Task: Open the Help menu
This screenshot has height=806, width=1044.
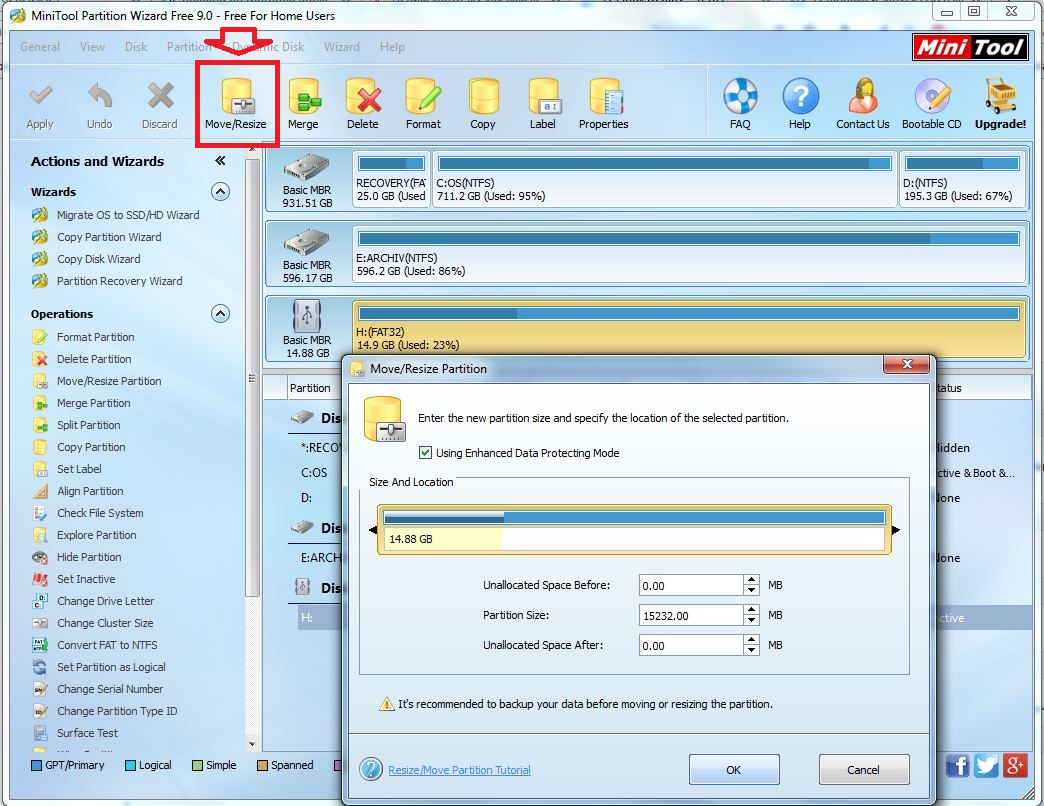Action: point(392,47)
